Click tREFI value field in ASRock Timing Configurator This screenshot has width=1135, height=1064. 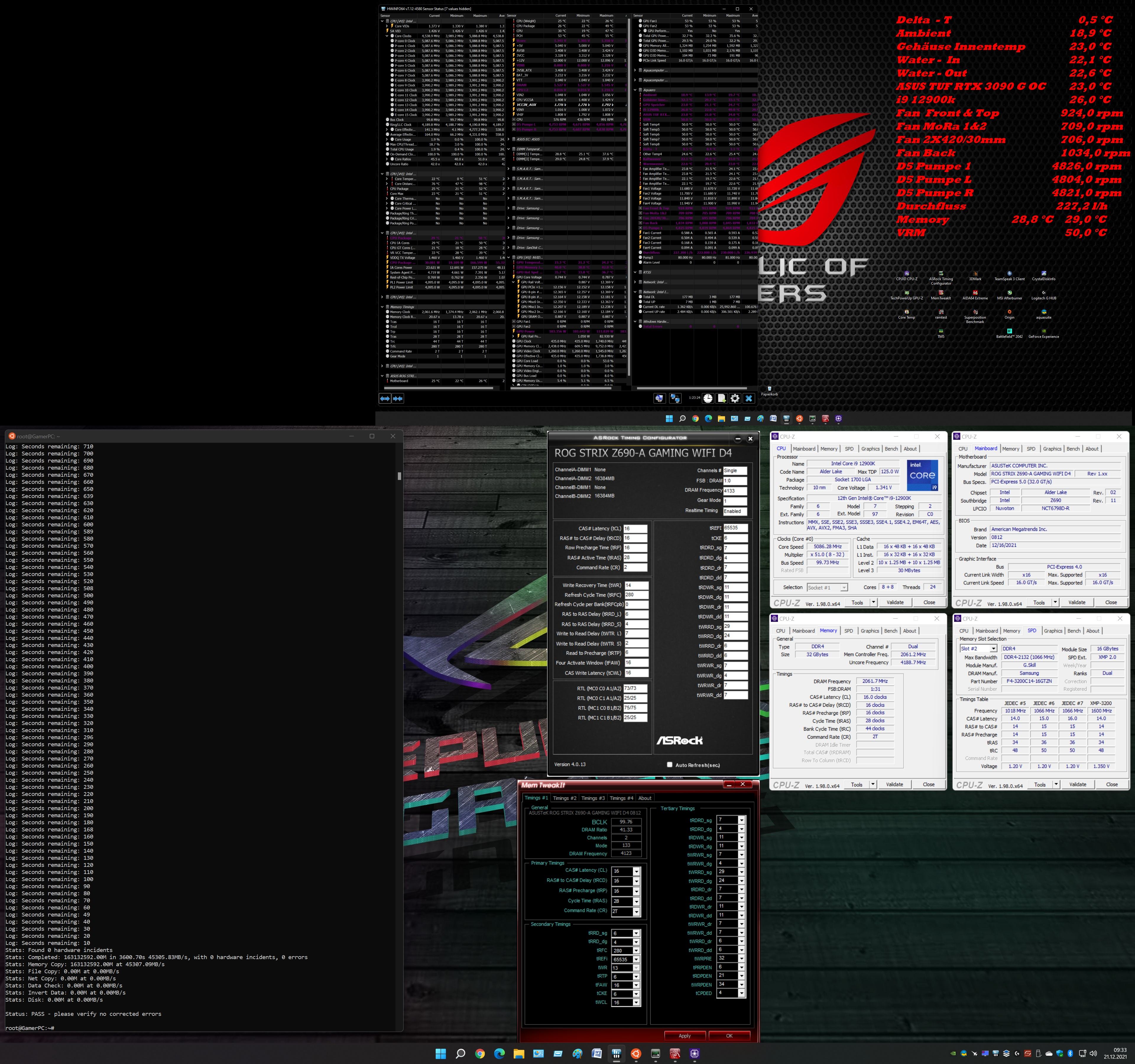(x=735, y=528)
